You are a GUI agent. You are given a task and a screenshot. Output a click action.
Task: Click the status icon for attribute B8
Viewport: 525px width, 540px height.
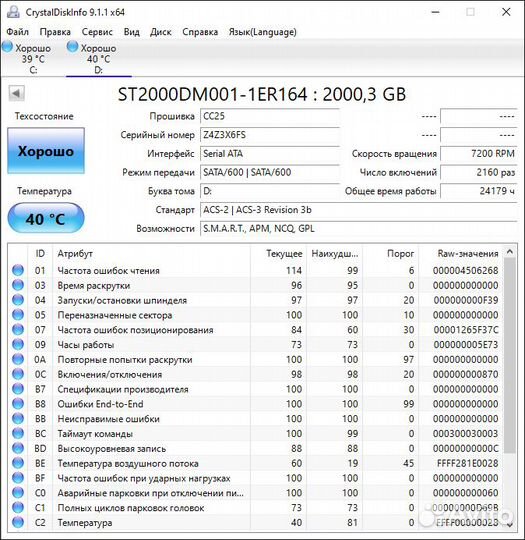click(18, 404)
